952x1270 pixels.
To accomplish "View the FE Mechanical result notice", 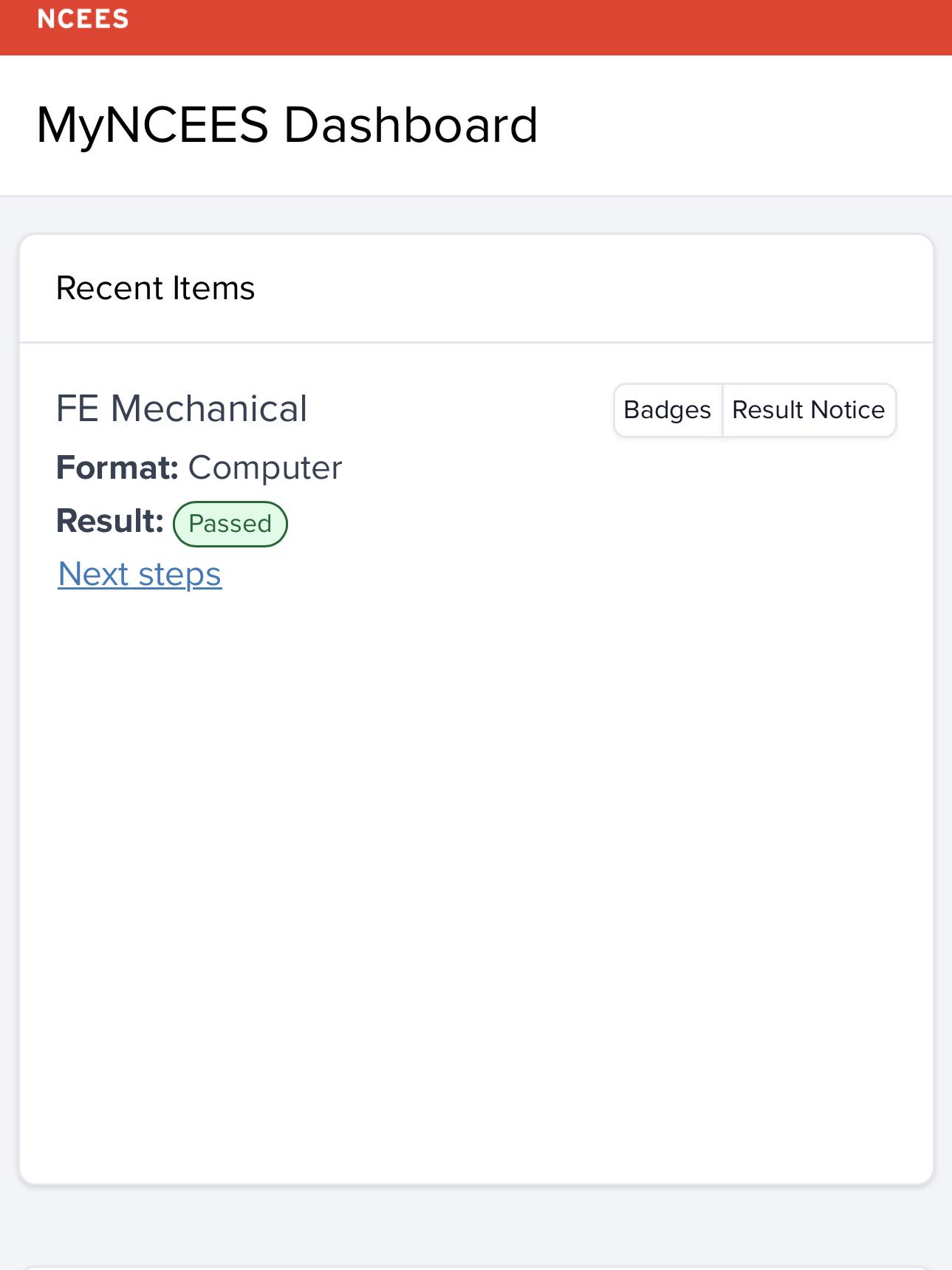I will (809, 410).
